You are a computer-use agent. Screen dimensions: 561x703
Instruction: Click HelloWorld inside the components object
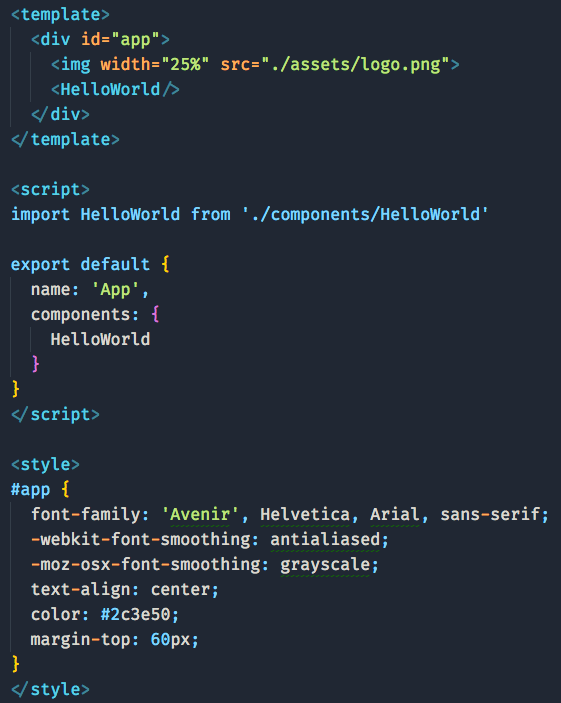point(100,339)
